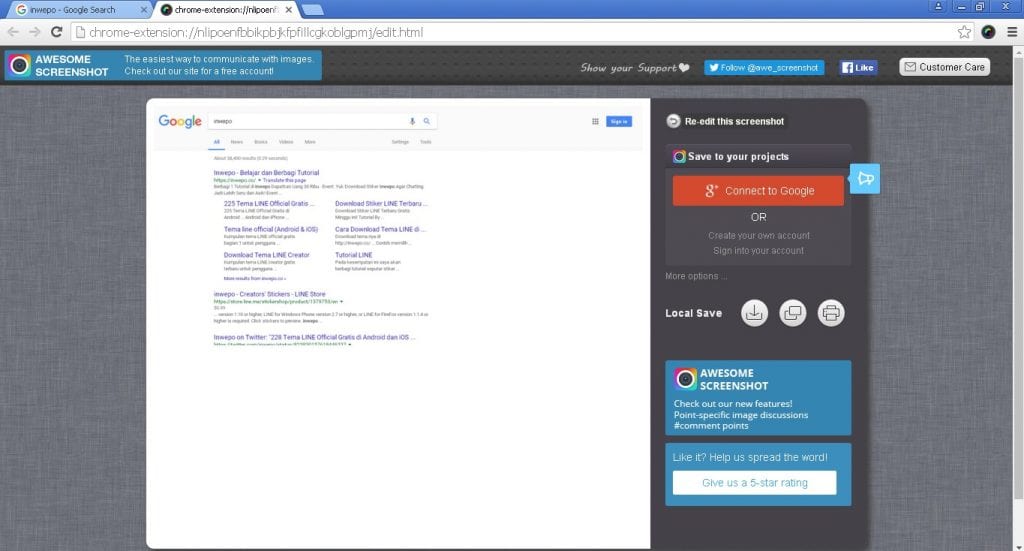The image size is (1024, 551).
Task: Bookmark this page with star icon
Action: click(964, 32)
